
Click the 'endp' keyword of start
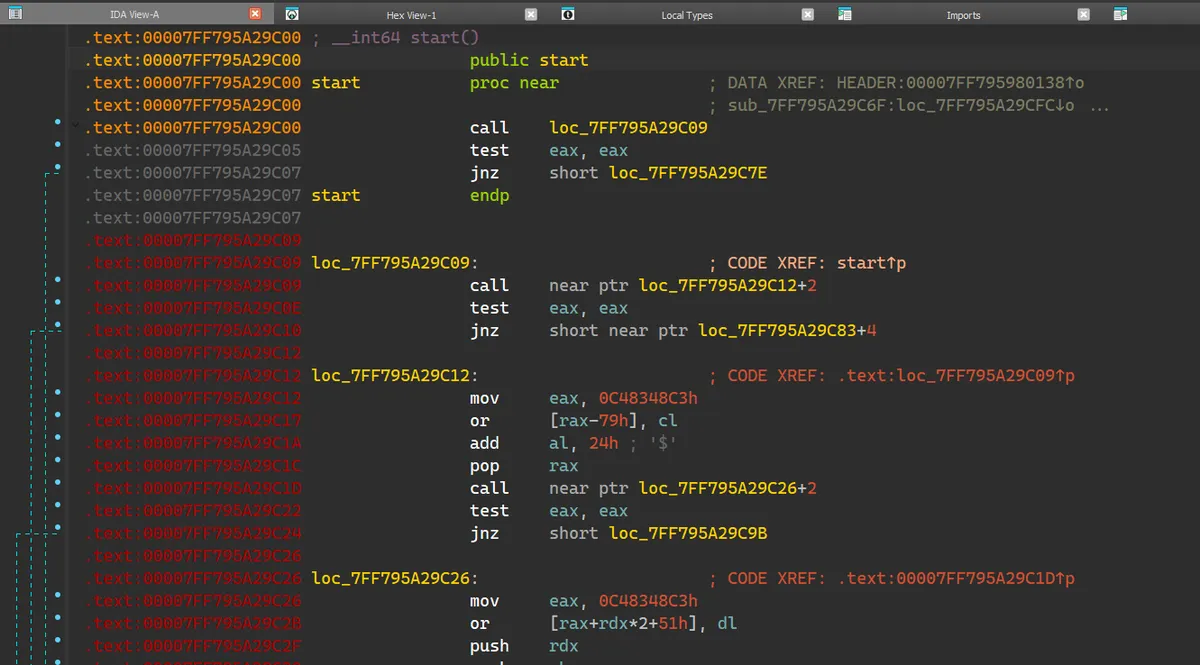click(490, 195)
